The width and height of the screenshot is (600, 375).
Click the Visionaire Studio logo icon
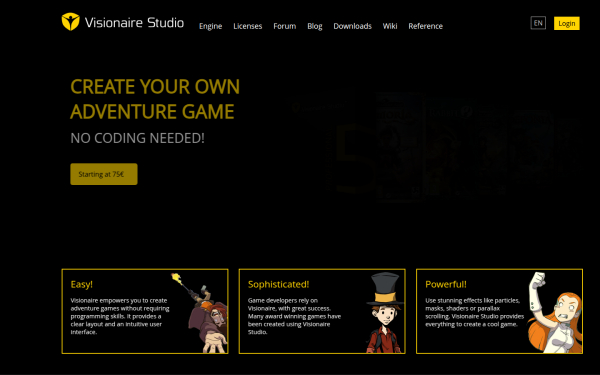point(70,21)
